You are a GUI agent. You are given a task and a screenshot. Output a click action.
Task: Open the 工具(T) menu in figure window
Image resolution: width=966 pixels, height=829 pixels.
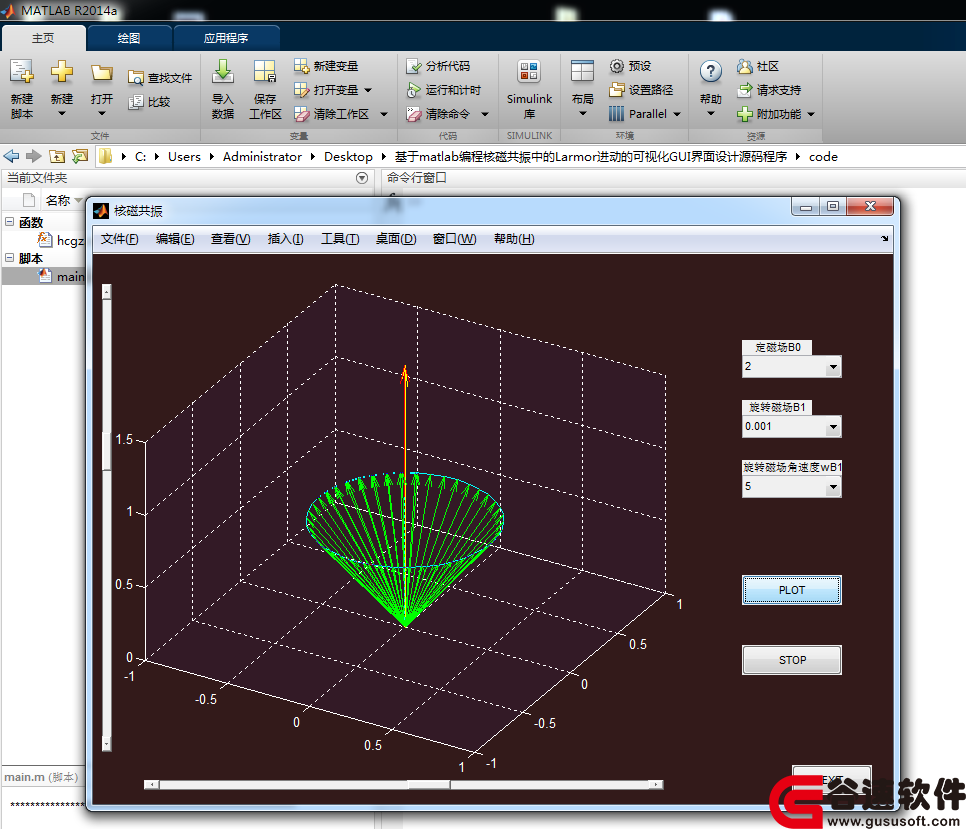point(340,239)
